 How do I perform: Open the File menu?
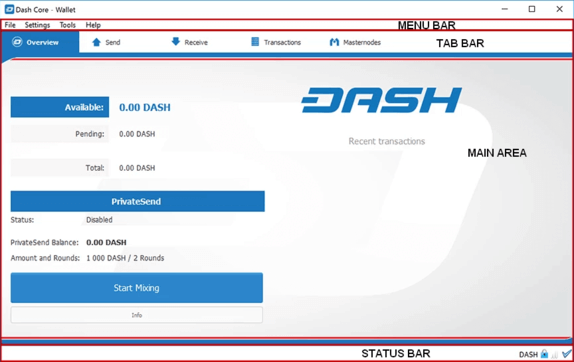pos(10,25)
